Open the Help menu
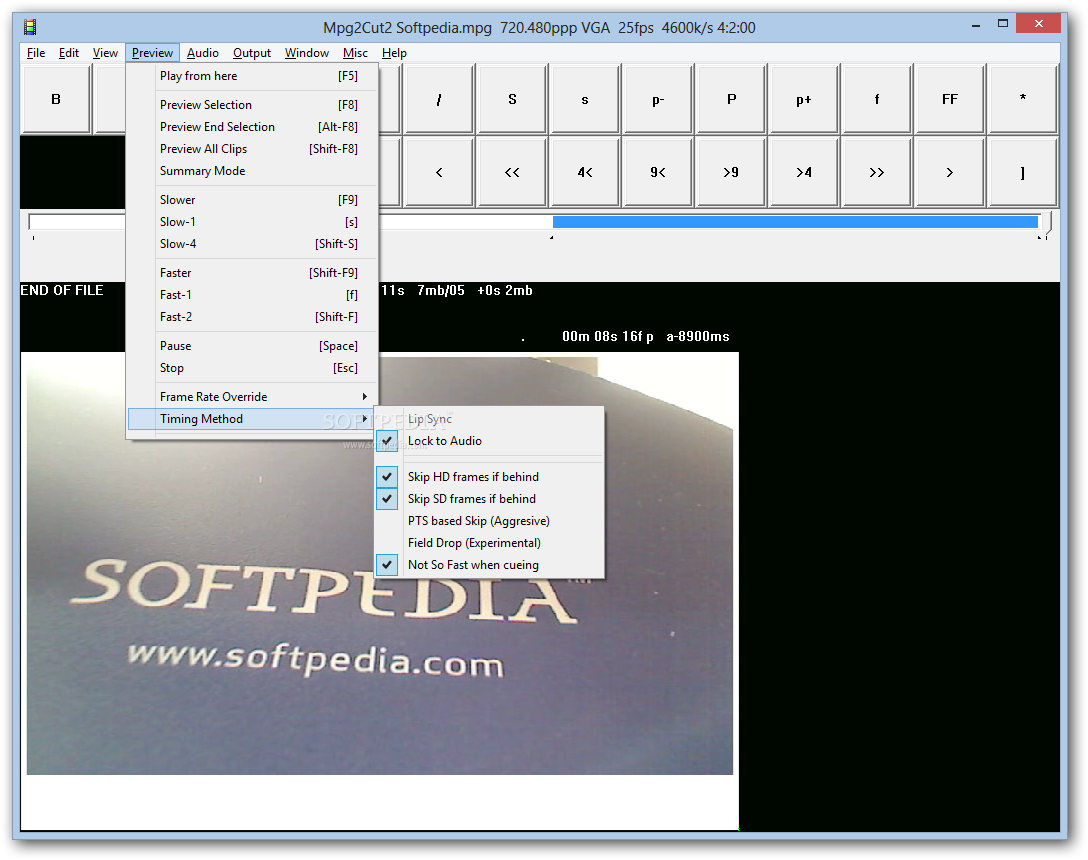The width and height of the screenshot is (1088, 860). coord(394,53)
